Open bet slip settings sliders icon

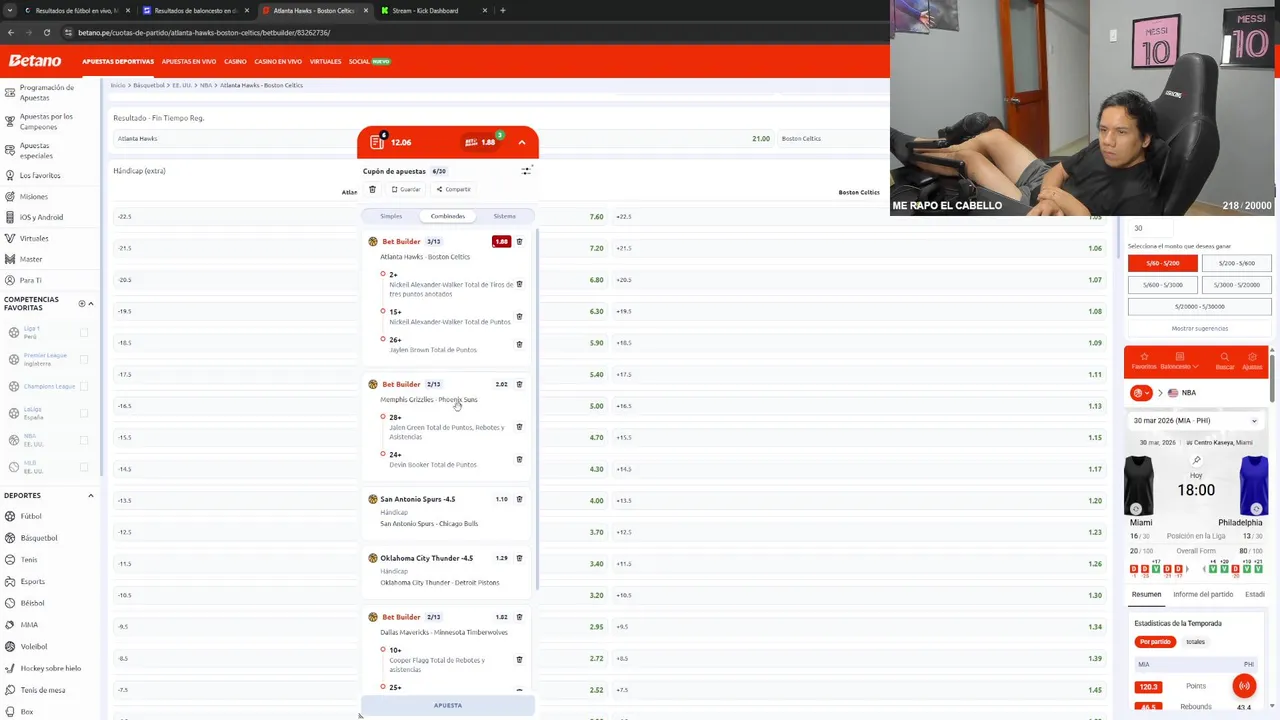(526, 171)
